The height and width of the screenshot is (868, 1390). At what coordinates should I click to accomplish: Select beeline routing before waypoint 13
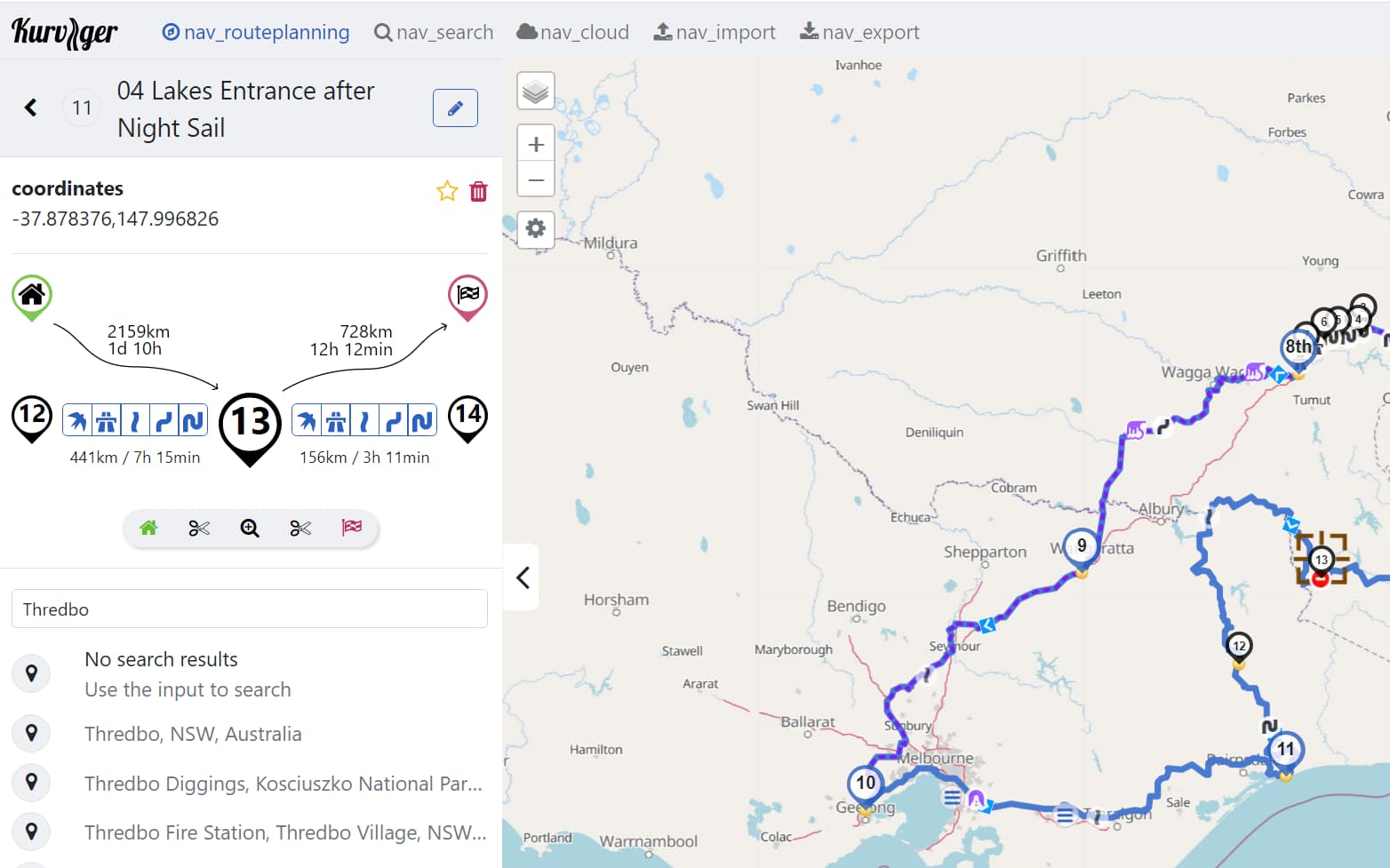77,420
